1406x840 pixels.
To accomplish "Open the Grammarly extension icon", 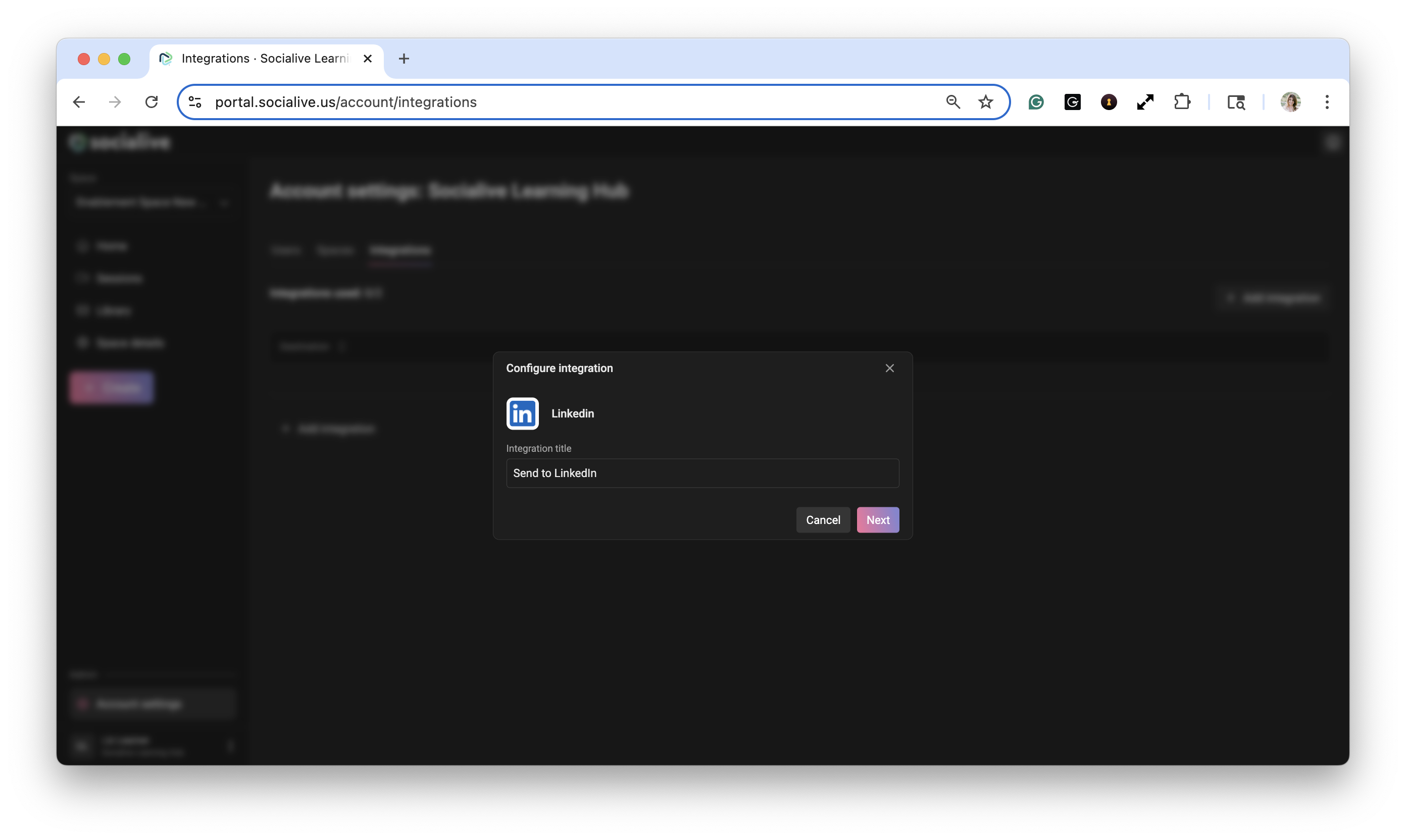I will pyautogui.click(x=1036, y=102).
